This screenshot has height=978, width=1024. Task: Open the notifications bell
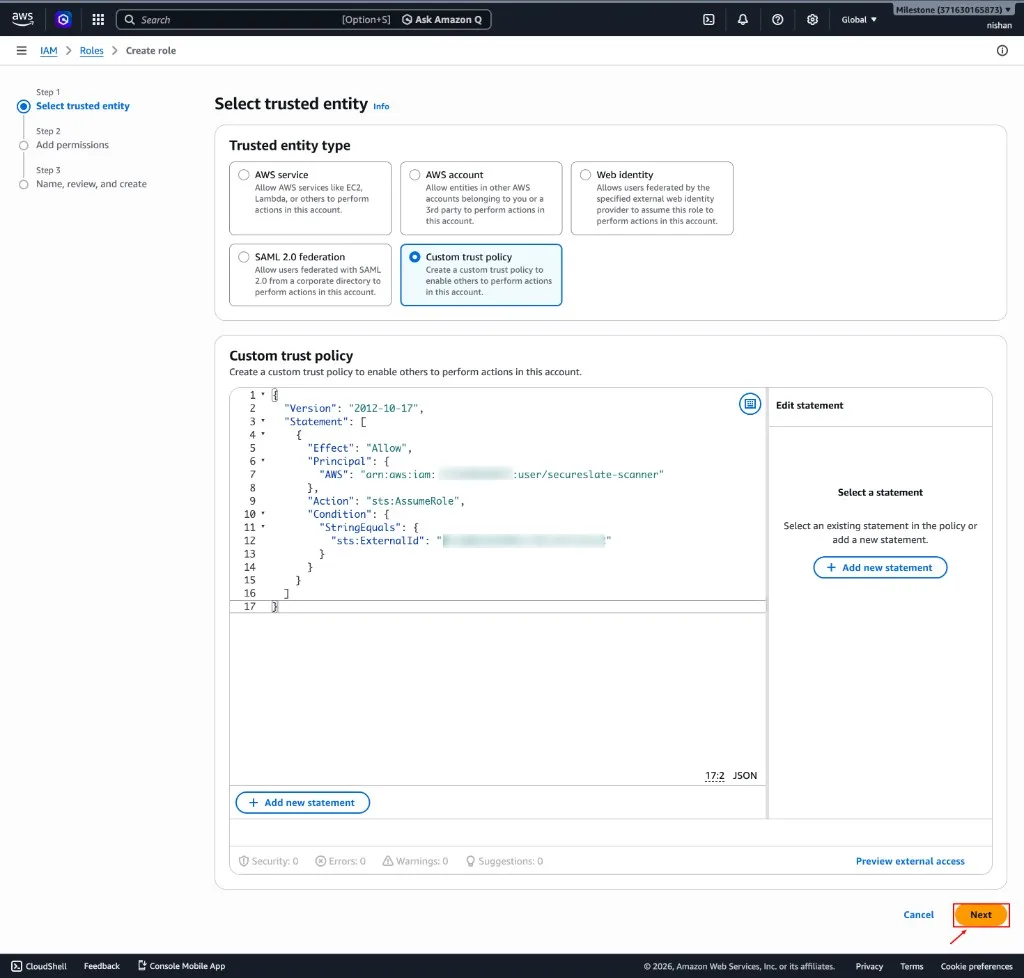tap(743, 20)
